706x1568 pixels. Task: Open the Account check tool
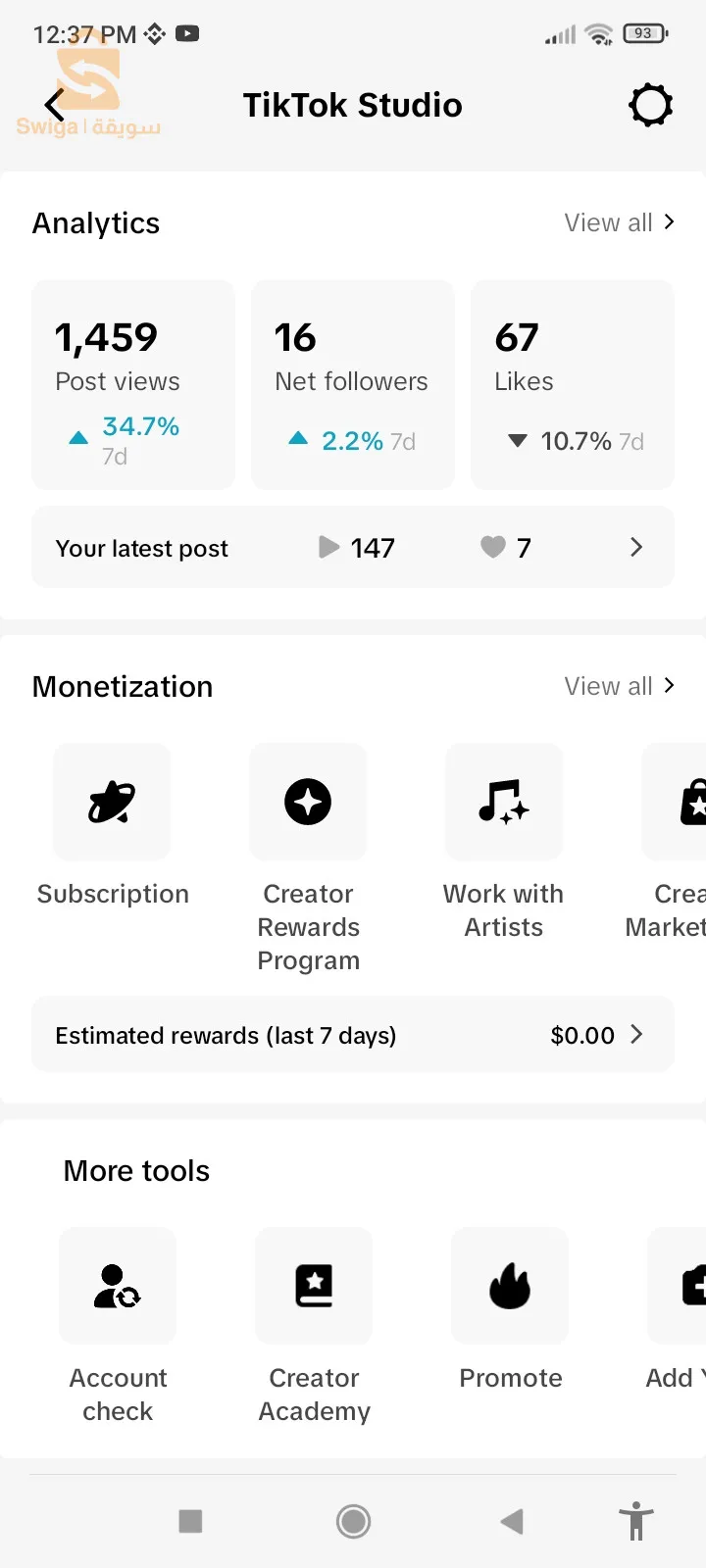pyautogui.click(x=118, y=1286)
